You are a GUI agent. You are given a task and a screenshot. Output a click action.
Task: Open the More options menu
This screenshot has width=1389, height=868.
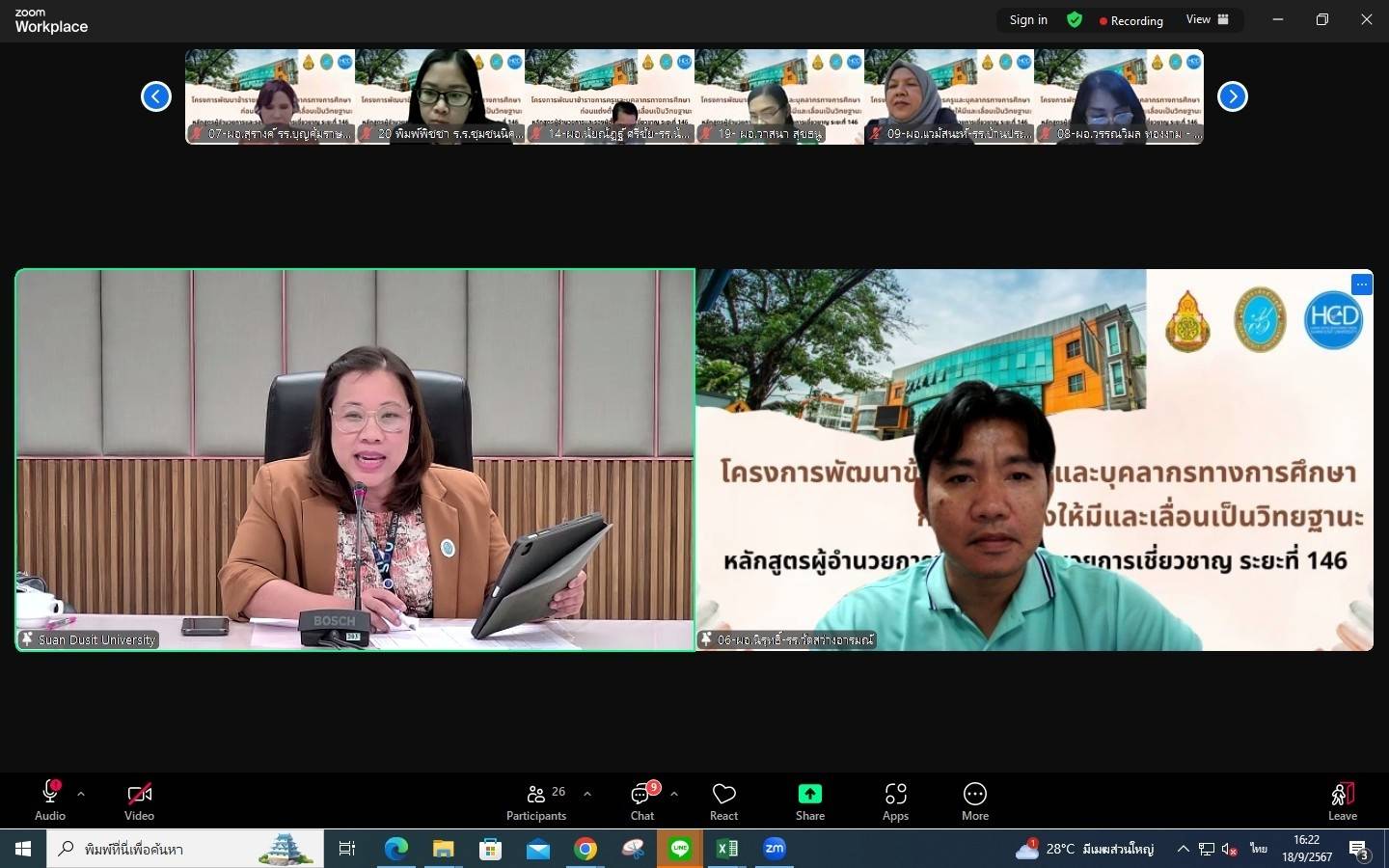click(x=974, y=800)
